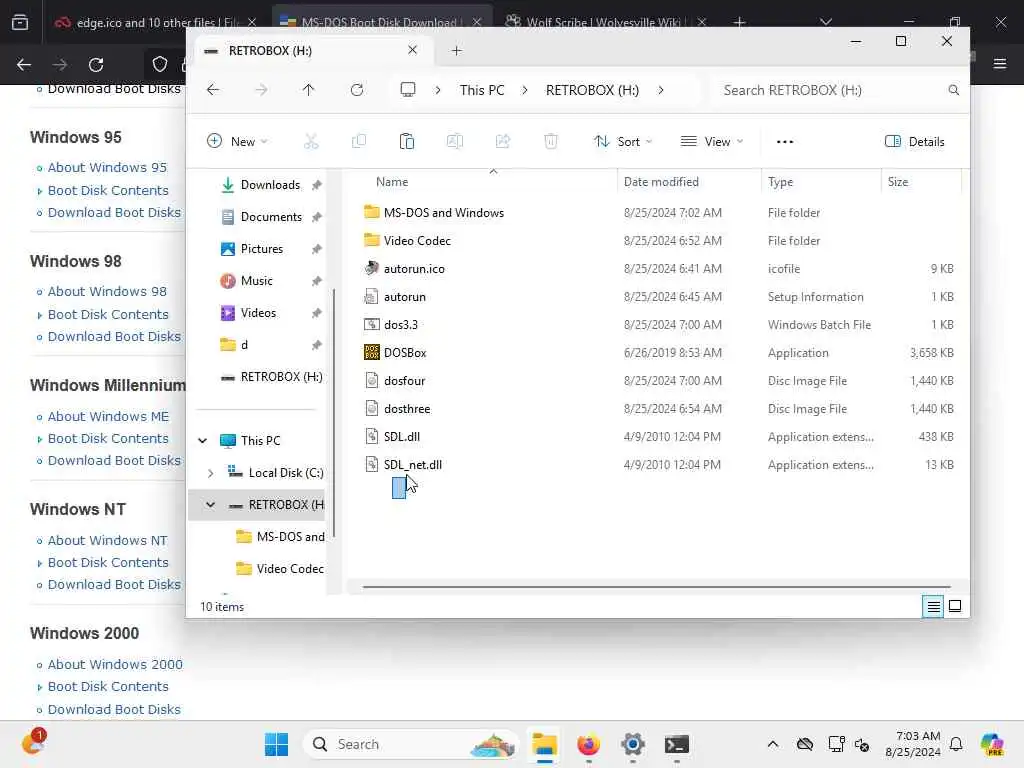Open About Windows 2000 link
The height and width of the screenshot is (768, 1024).
(115, 665)
